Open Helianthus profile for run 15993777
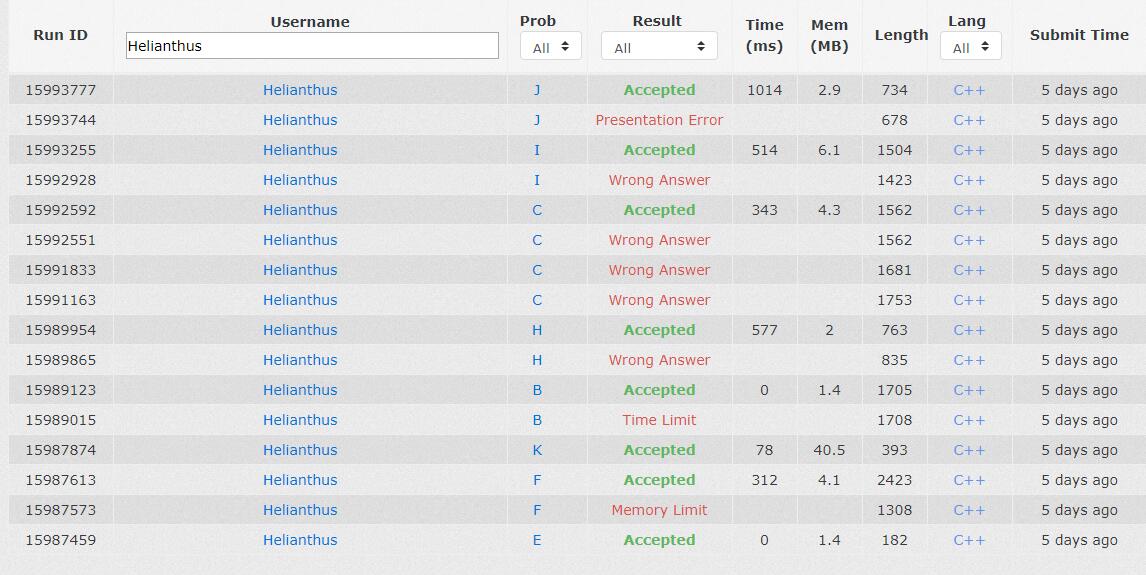 point(300,90)
